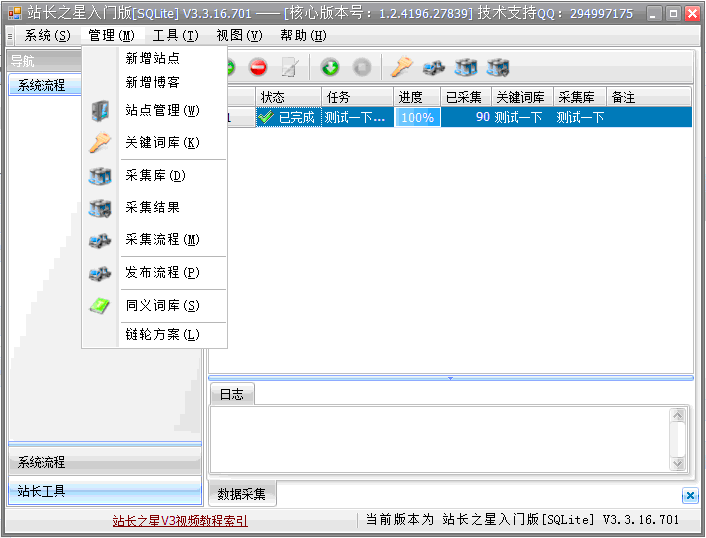Open the 帮助(H) menu
The image size is (706, 538).
click(303, 36)
